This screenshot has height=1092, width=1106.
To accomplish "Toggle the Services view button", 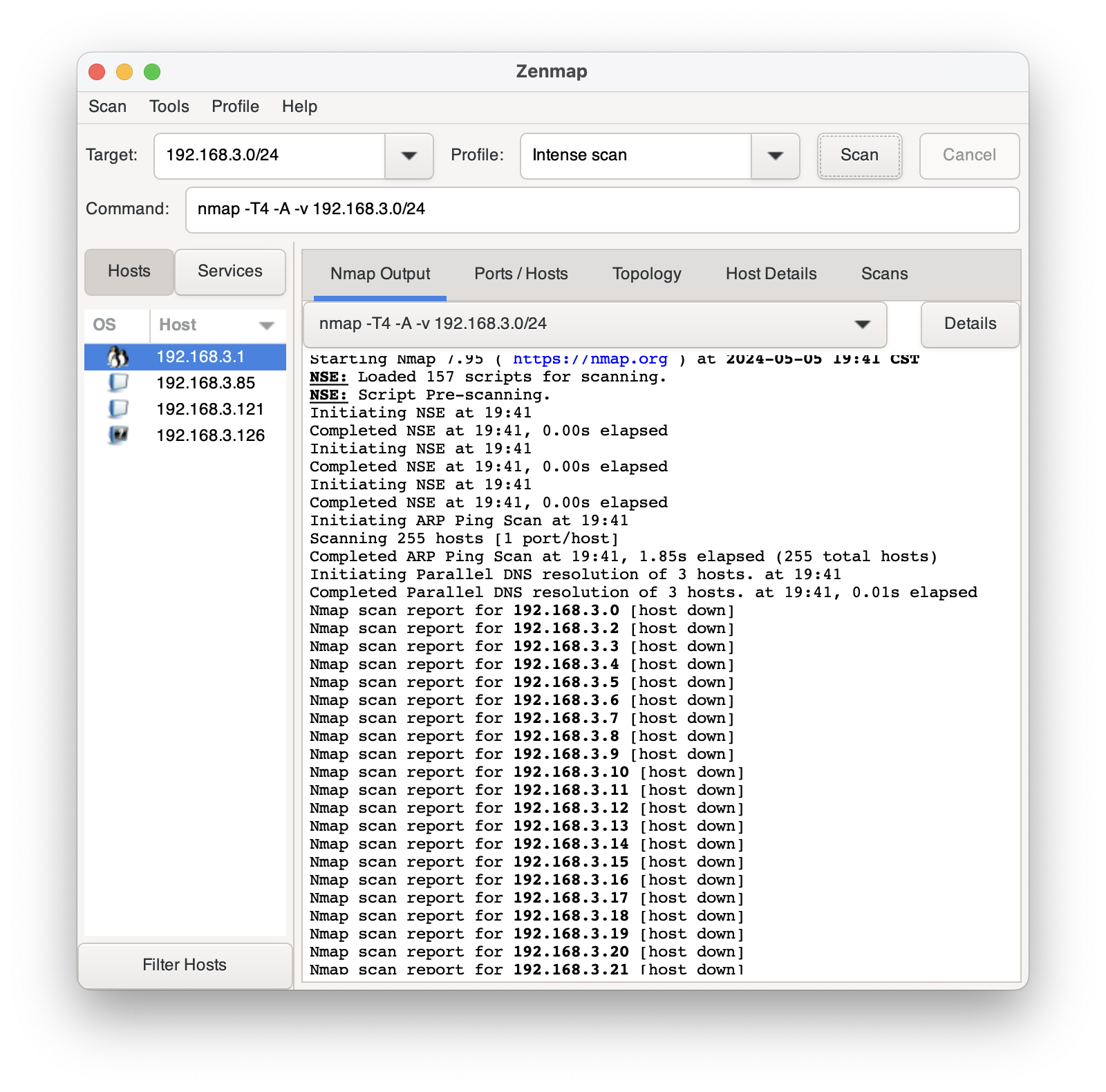I will pyautogui.click(x=229, y=271).
